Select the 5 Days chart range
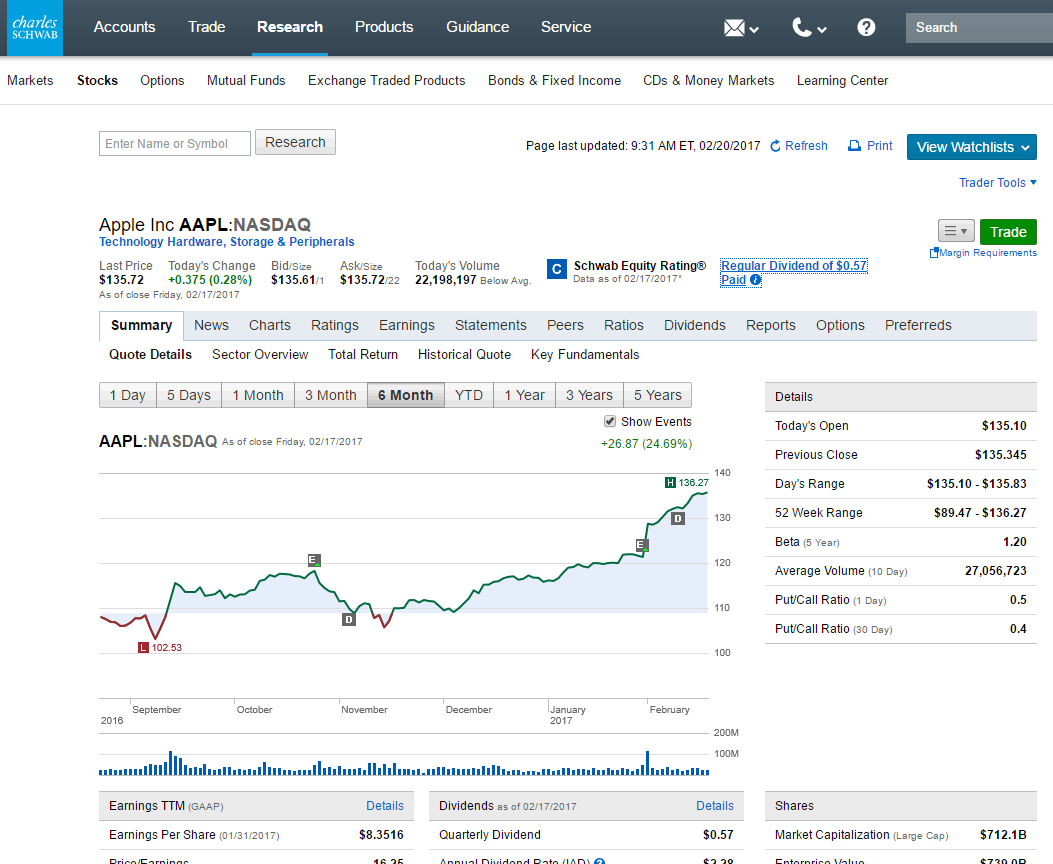1053x864 pixels. click(189, 395)
